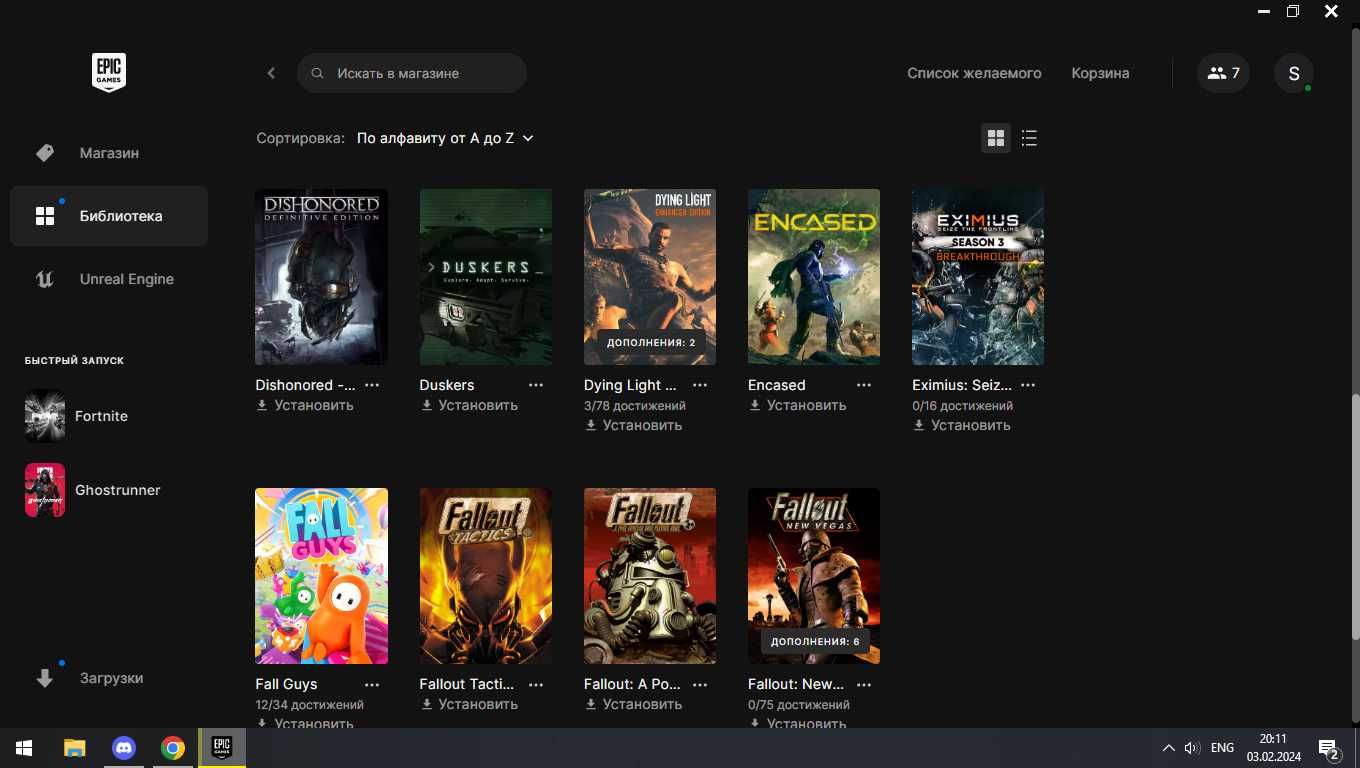Open options menu for Fallout: New Vegas
Viewport: 1360px width, 768px height.
click(864, 684)
